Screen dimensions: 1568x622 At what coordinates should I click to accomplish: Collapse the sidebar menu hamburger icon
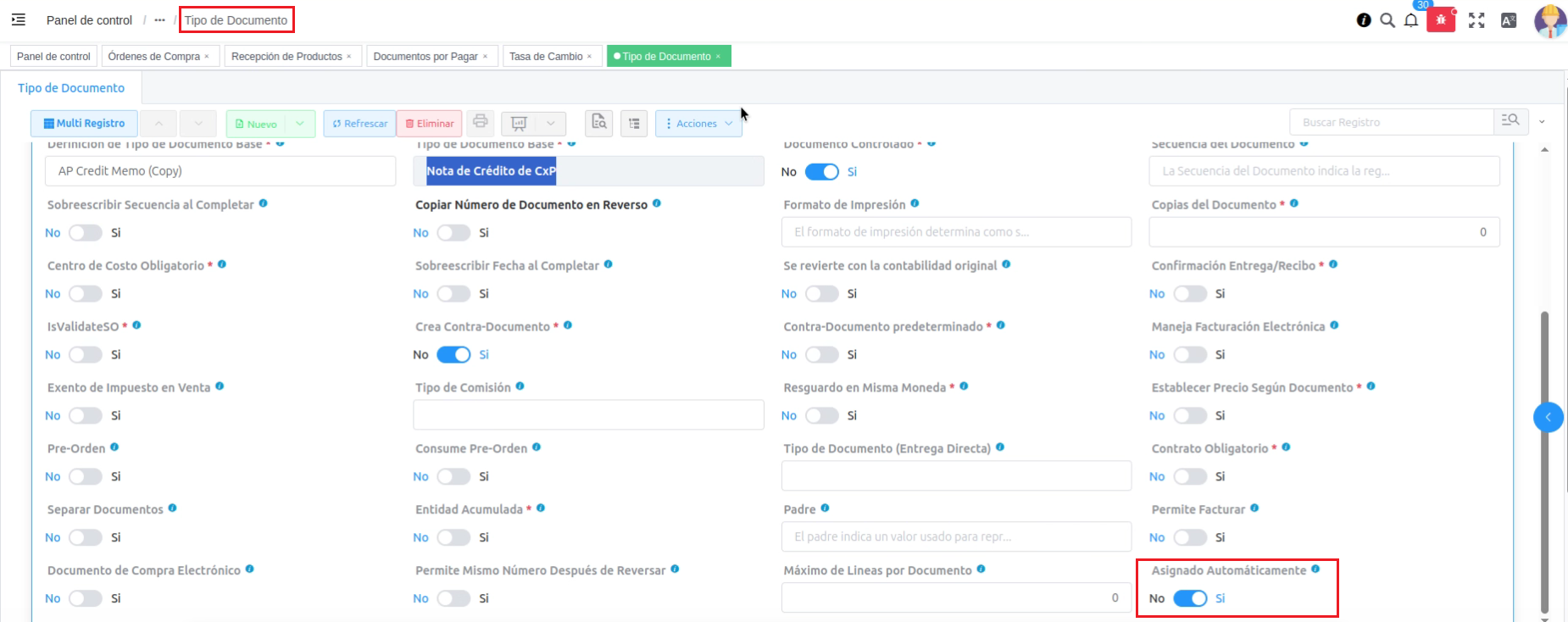tap(18, 19)
